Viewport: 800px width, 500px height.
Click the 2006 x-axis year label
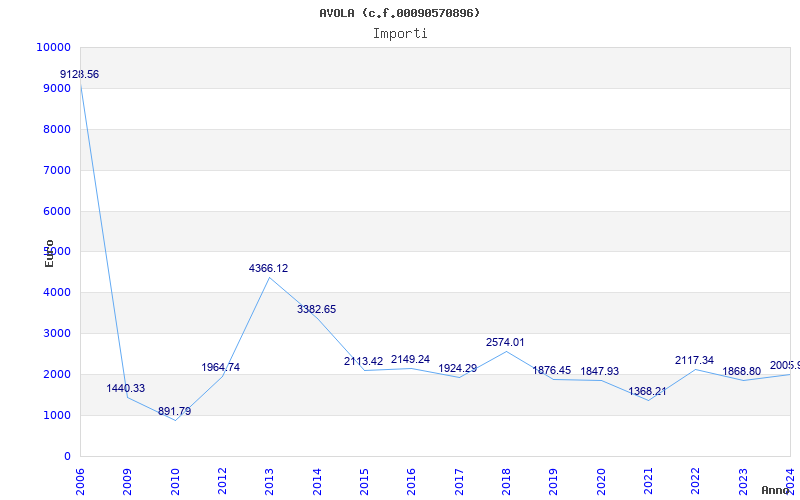pos(80,482)
